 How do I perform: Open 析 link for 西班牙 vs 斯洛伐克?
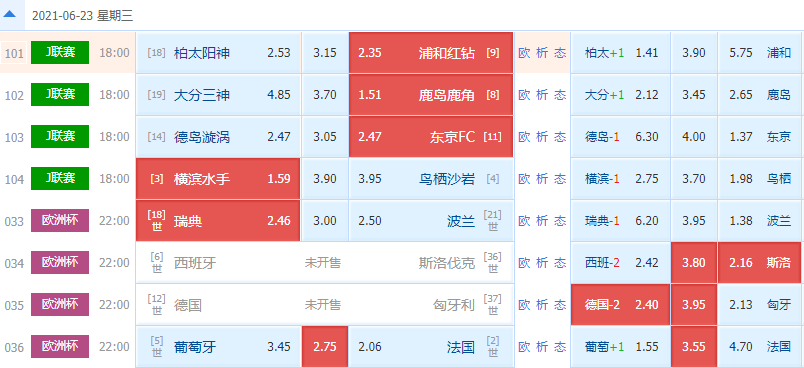point(542,263)
